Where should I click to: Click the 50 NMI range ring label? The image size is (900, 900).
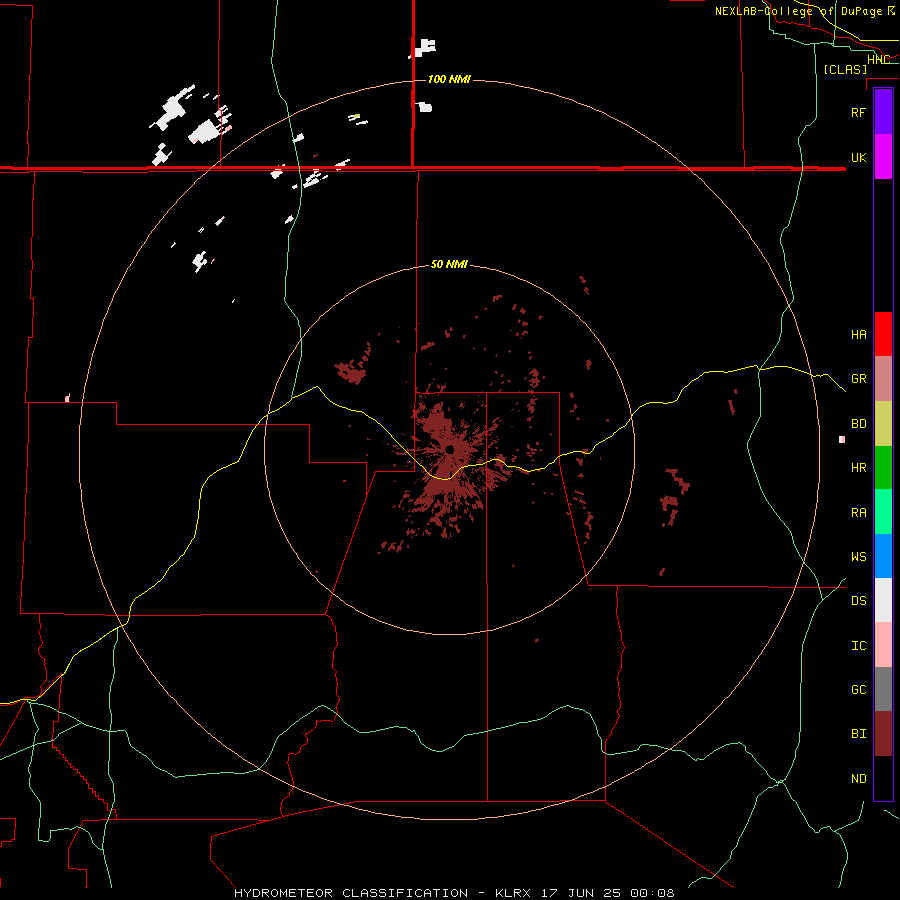(x=449, y=264)
